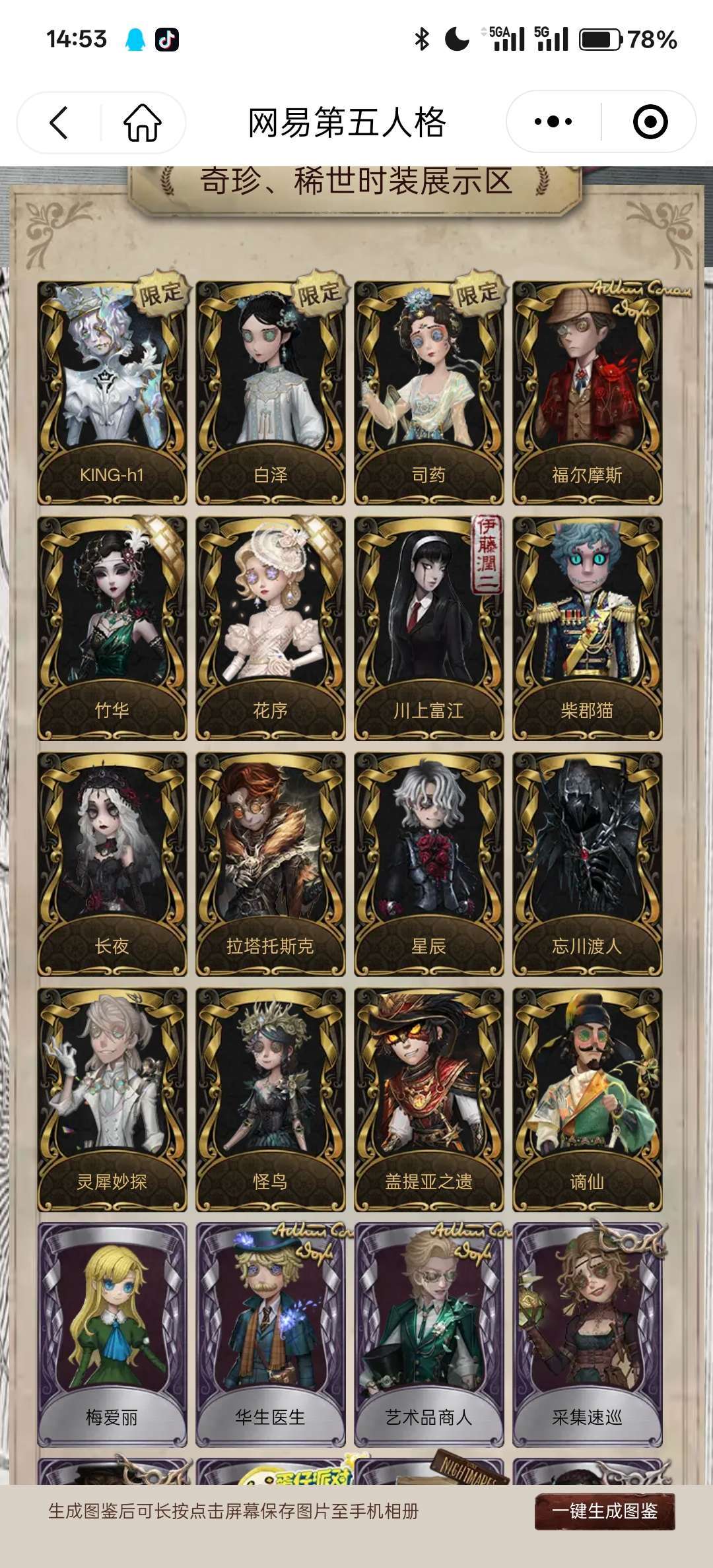Open the TikTok notification icon in status bar
This screenshot has width=713, height=1568.
167,40
